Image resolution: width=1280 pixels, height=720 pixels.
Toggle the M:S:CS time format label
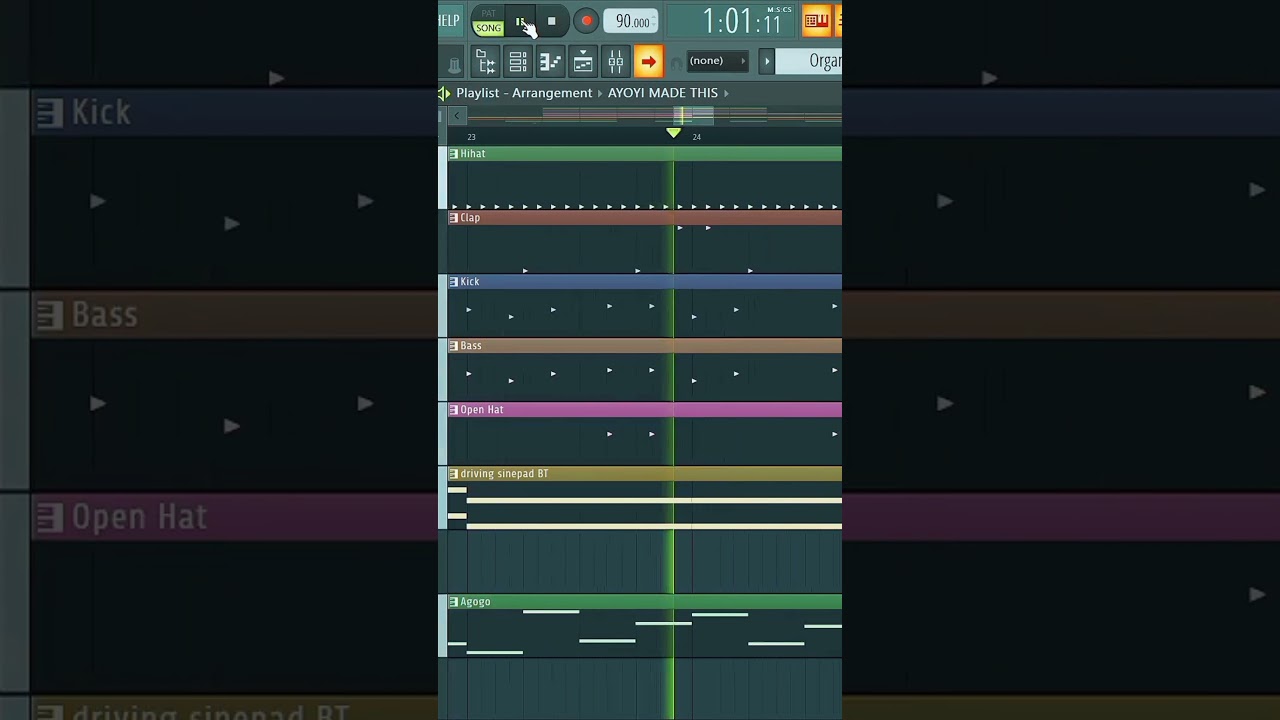pyautogui.click(x=779, y=10)
